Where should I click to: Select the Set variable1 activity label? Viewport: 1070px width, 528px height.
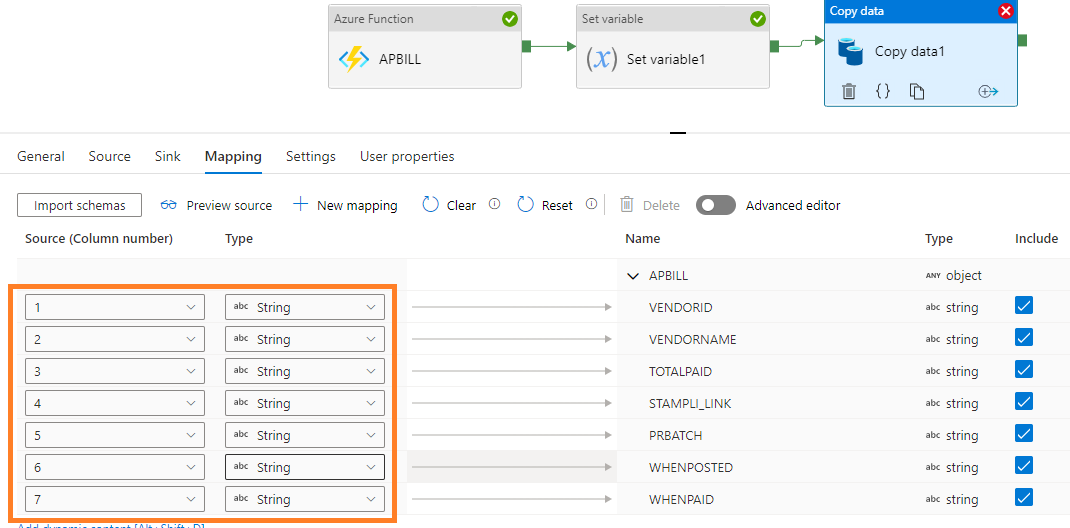pyautogui.click(x=666, y=59)
